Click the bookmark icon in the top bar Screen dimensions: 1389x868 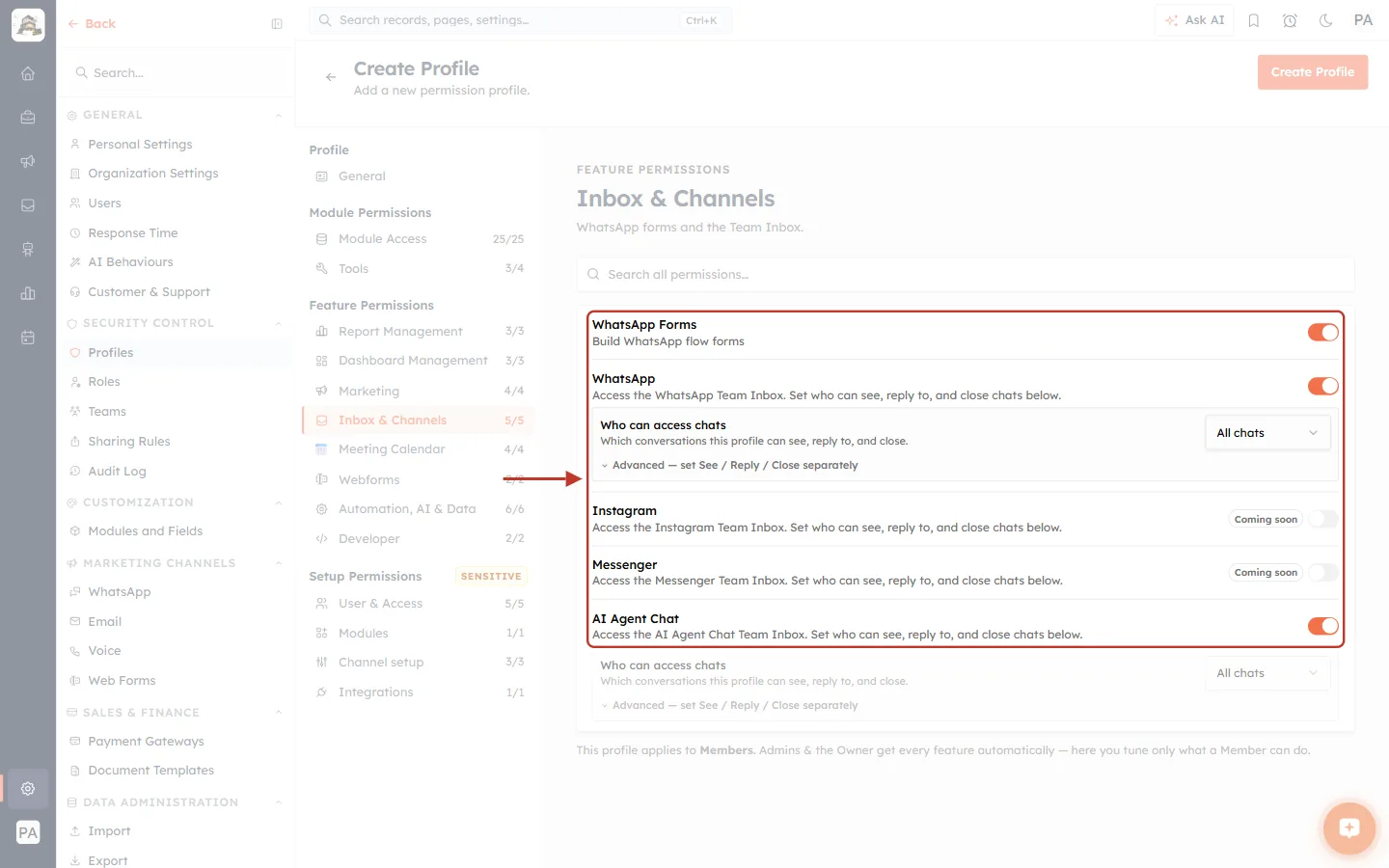(1254, 20)
